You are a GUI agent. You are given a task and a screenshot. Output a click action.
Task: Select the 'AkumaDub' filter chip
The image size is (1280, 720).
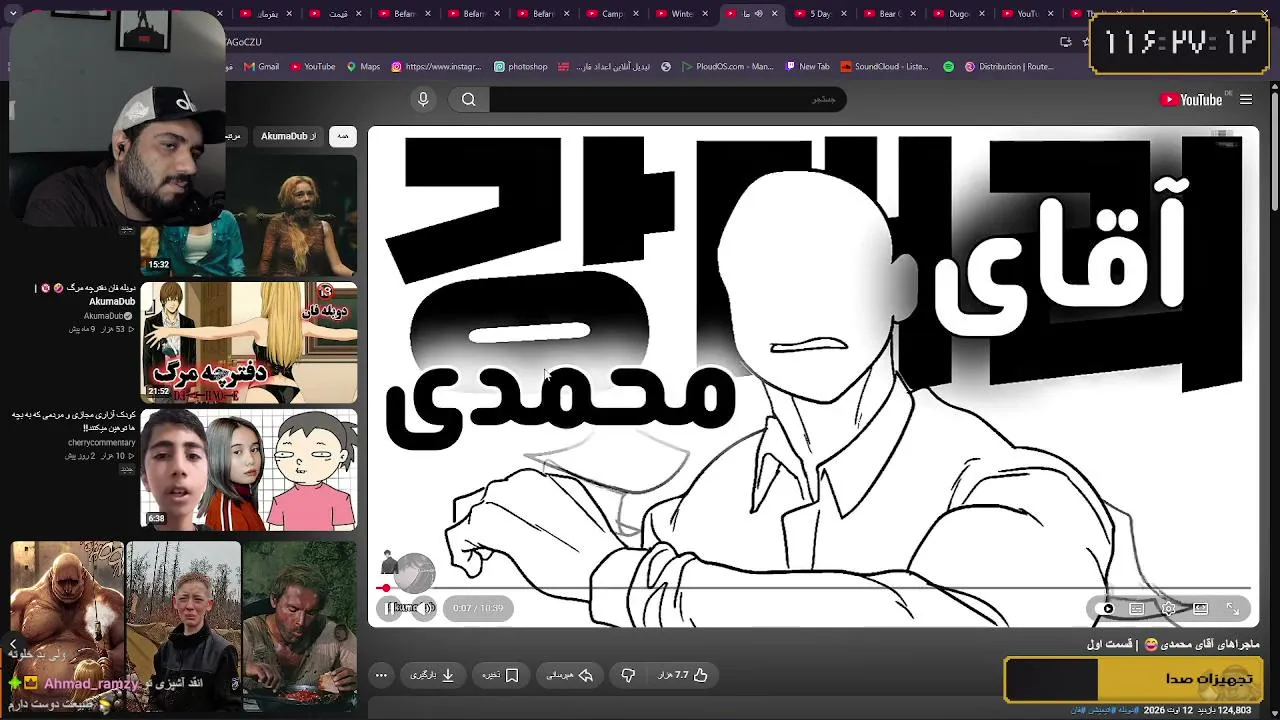(289, 136)
